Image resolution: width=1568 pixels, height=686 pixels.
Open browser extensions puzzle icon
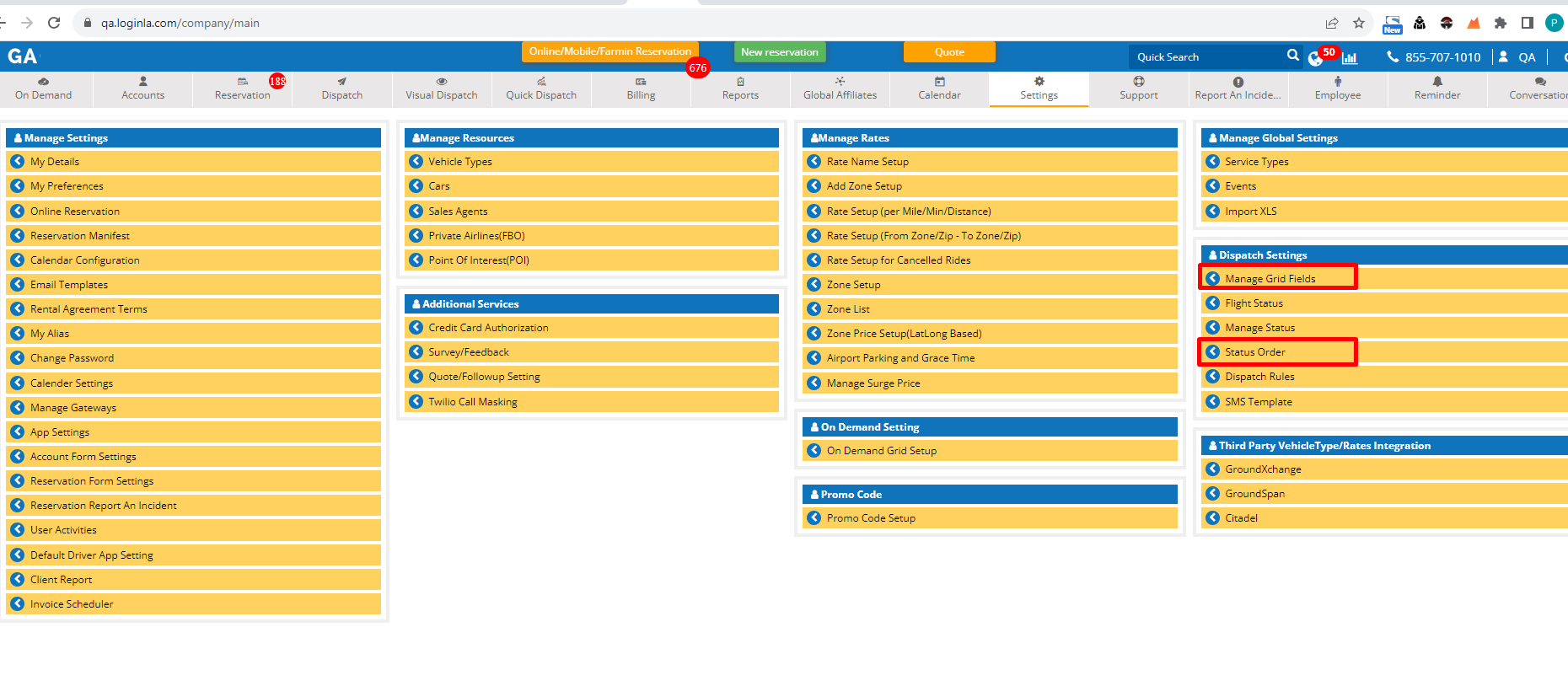pyautogui.click(x=1501, y=23)
